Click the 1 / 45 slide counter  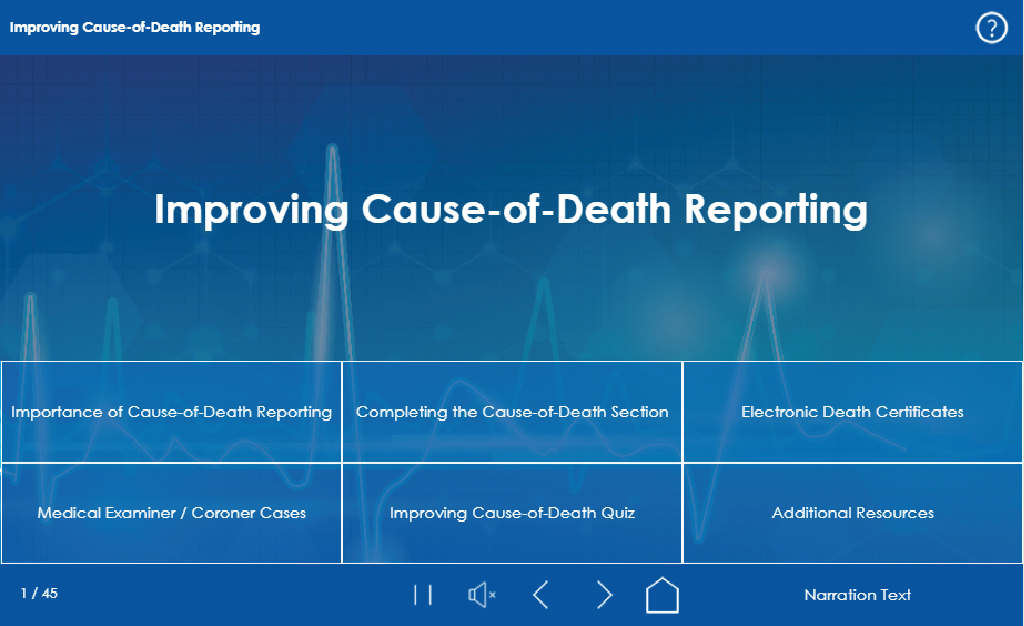(x=38, y=592)
